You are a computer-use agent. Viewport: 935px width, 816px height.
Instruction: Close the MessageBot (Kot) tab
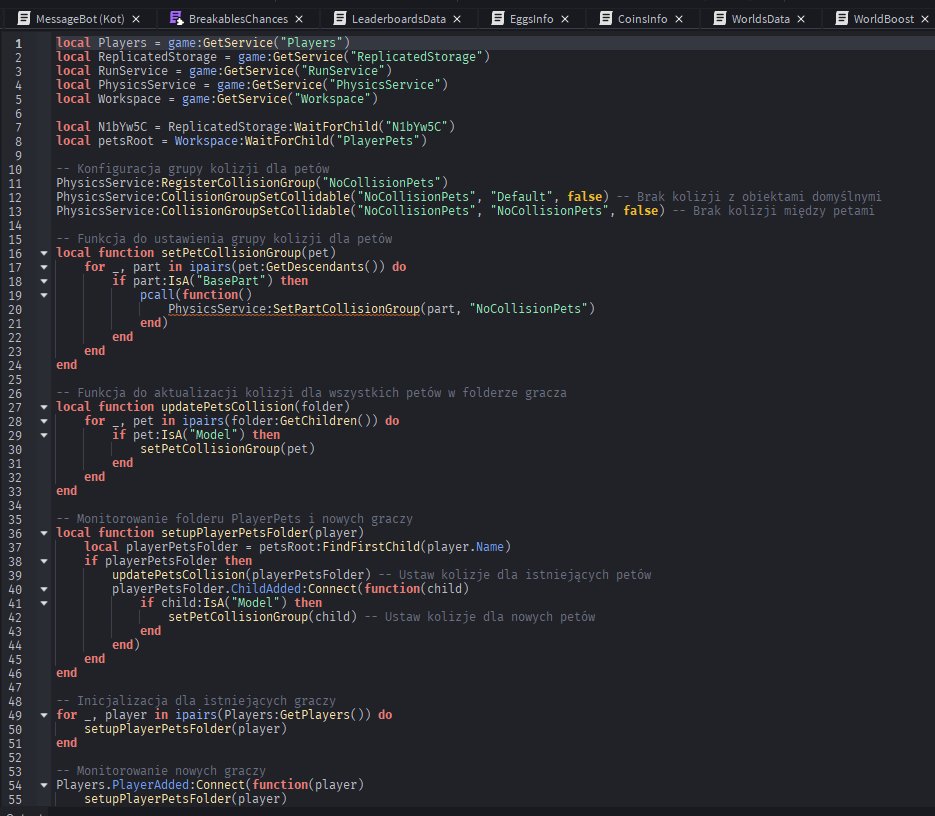pos(136,19)
